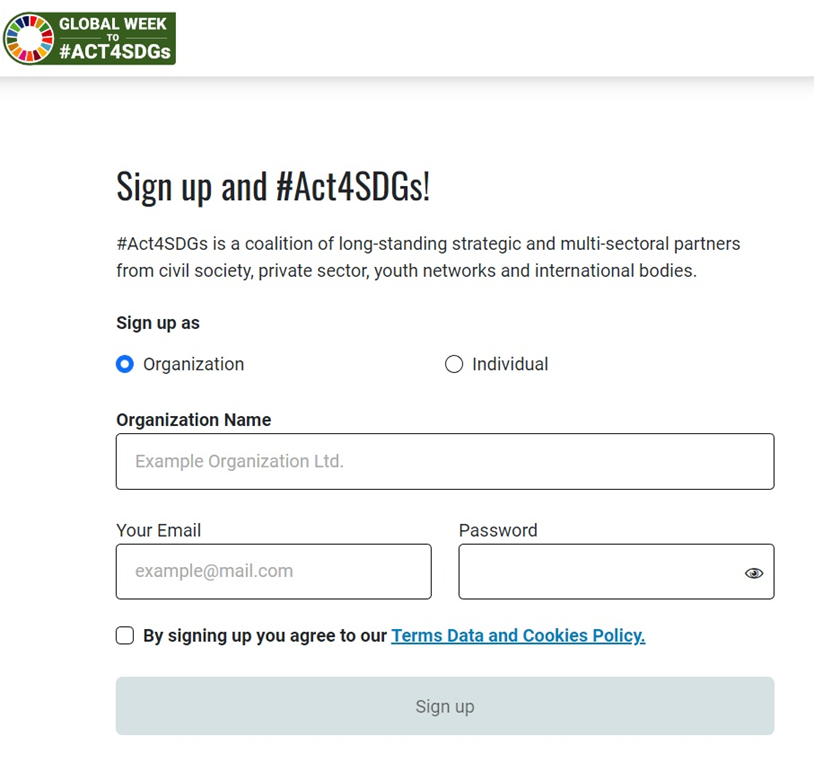The width and height of the screenshot is (814, 763).
Task: Click the "Organization Name" field label
Action: [193, 420]
